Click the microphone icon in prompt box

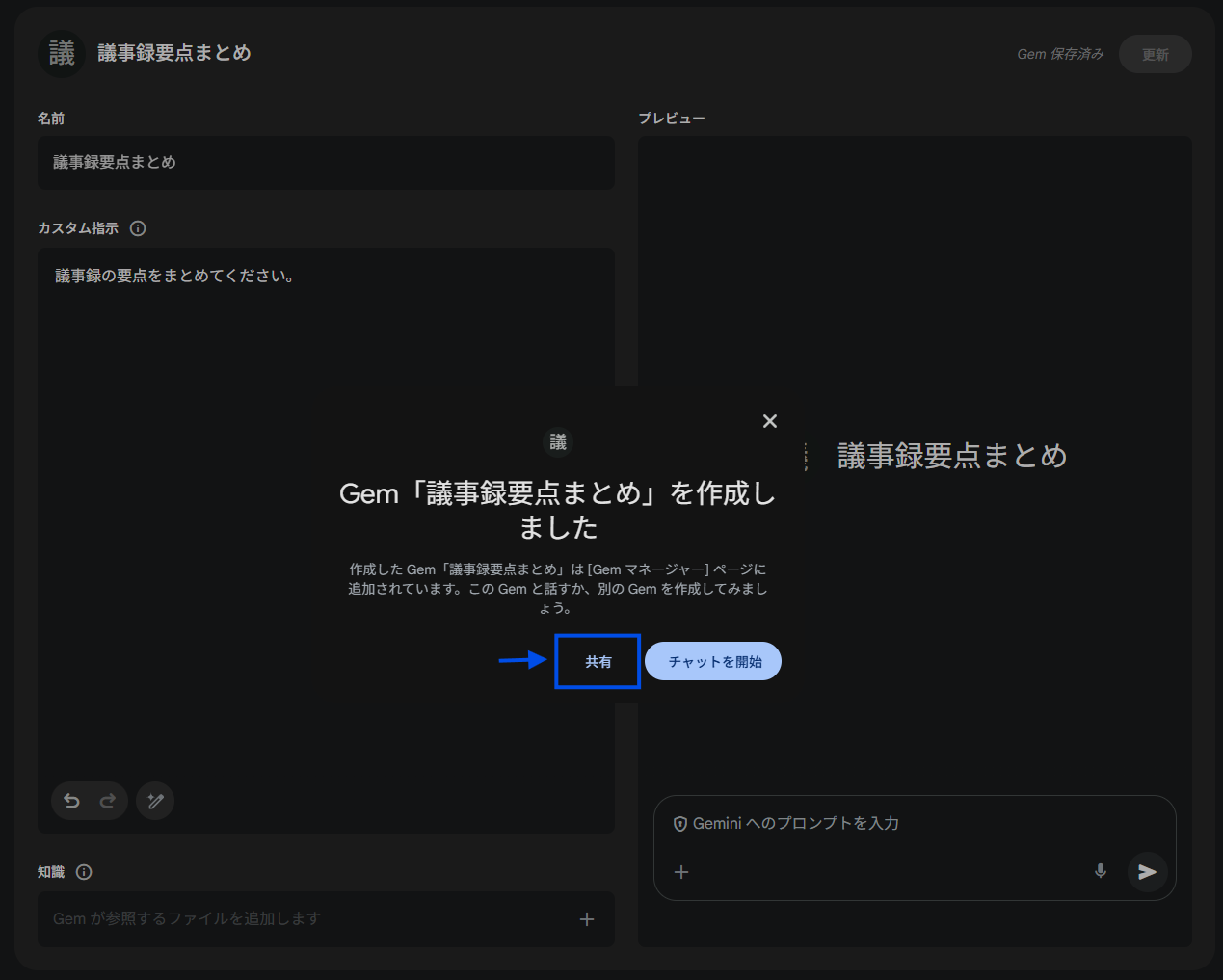point(1101,871)
